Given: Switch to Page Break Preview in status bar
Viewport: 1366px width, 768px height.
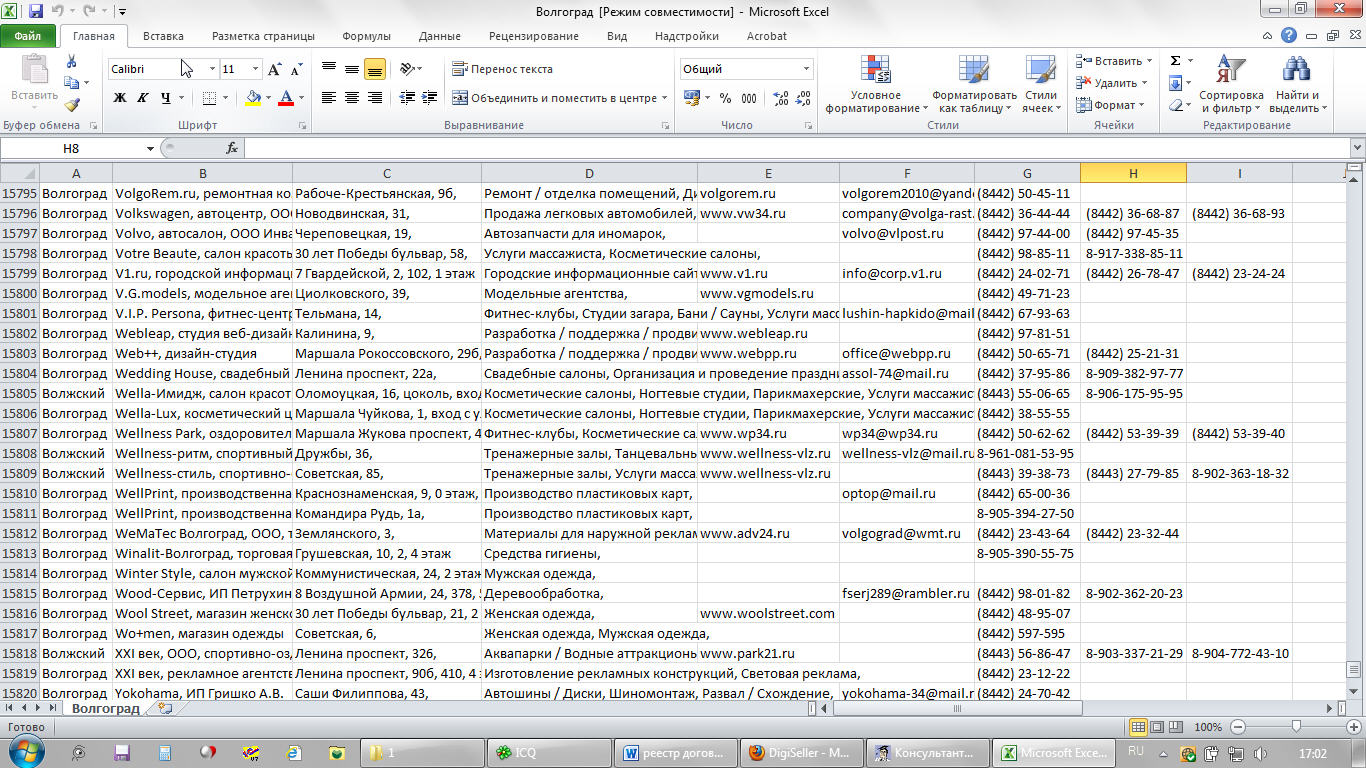Looking at the screenshot, I should point(1177,727).
